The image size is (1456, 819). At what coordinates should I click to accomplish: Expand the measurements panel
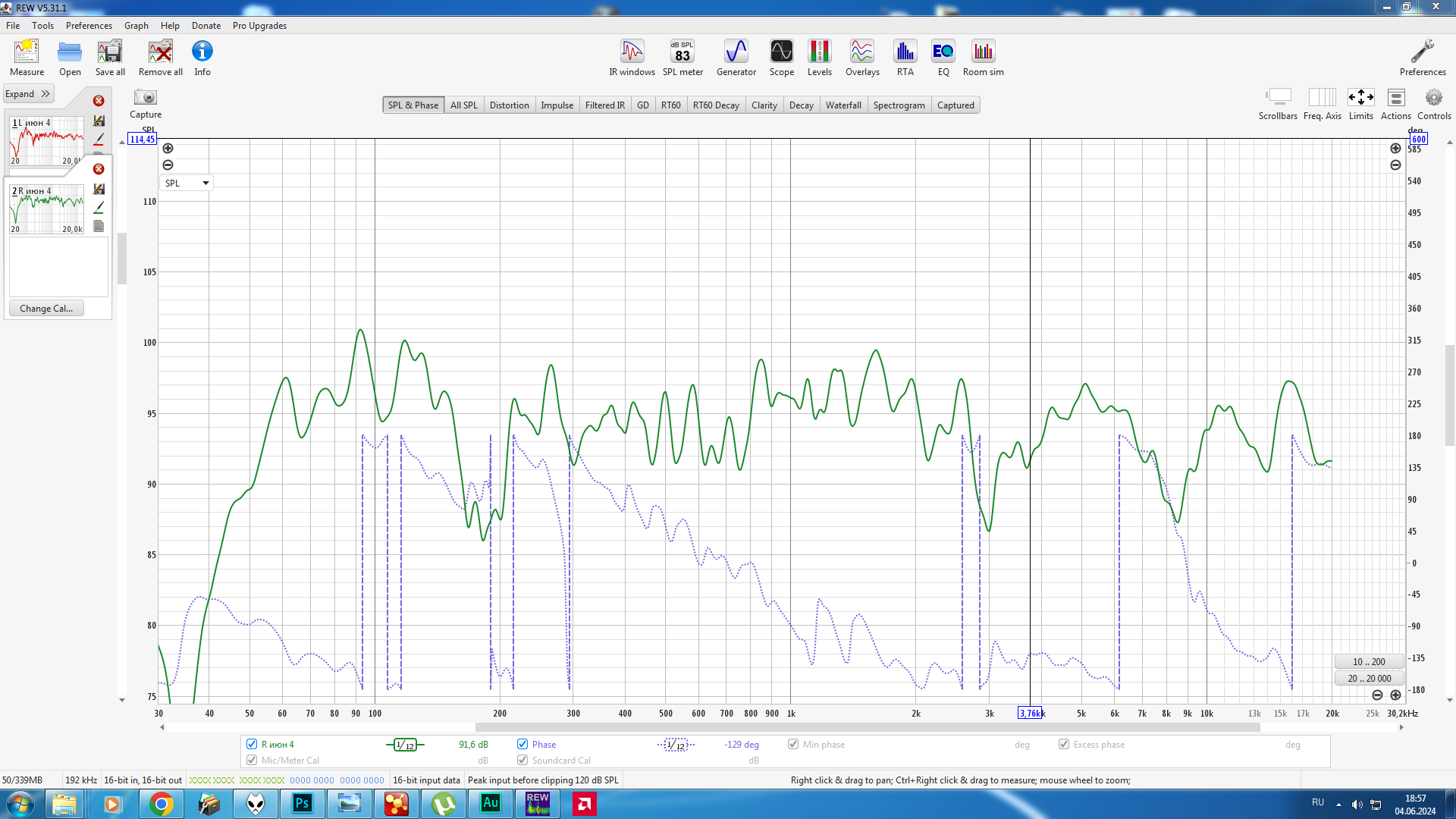pyautogui.click(x=27, y=94)
